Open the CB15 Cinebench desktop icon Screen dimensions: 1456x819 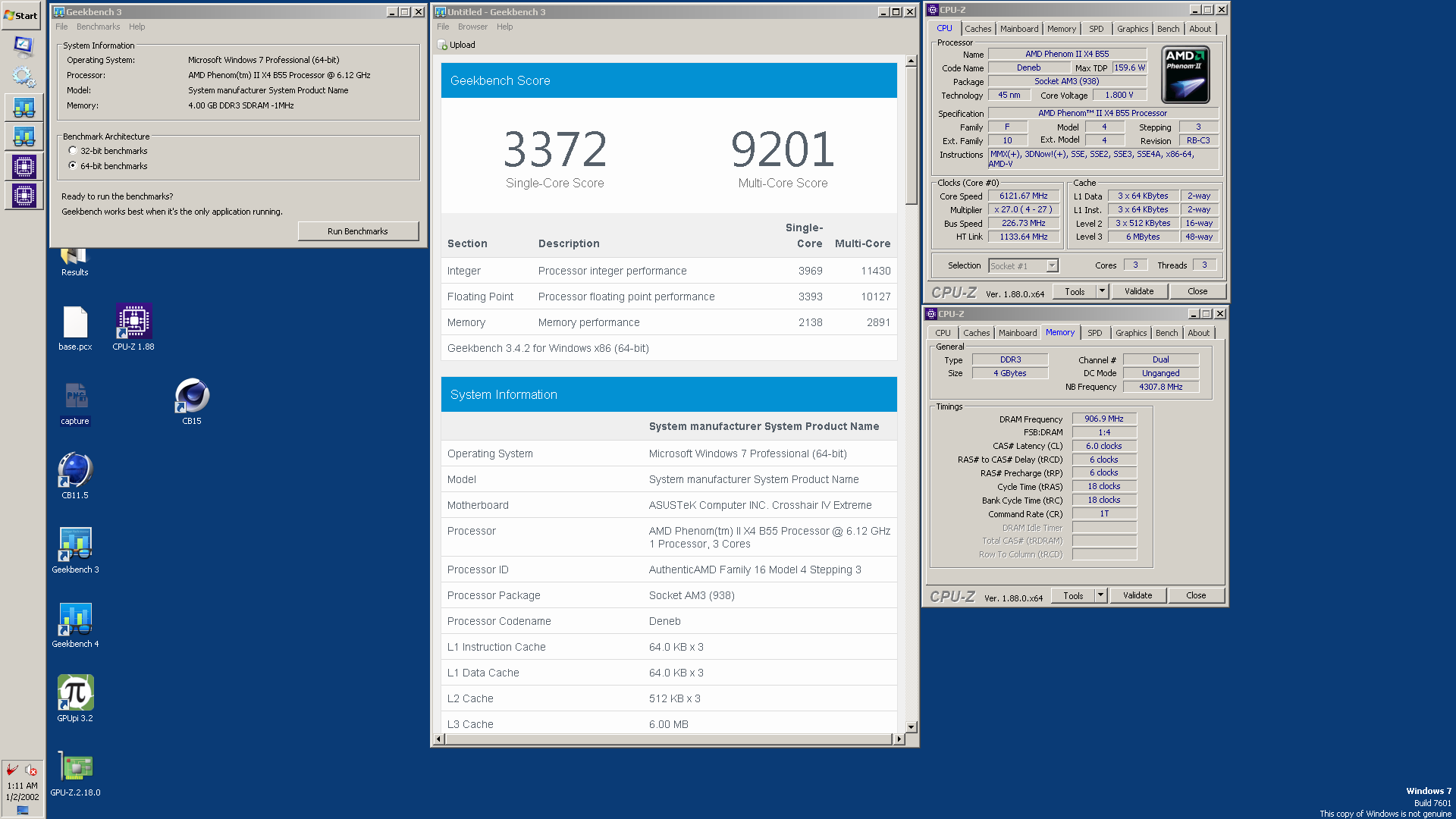point(192,401)
